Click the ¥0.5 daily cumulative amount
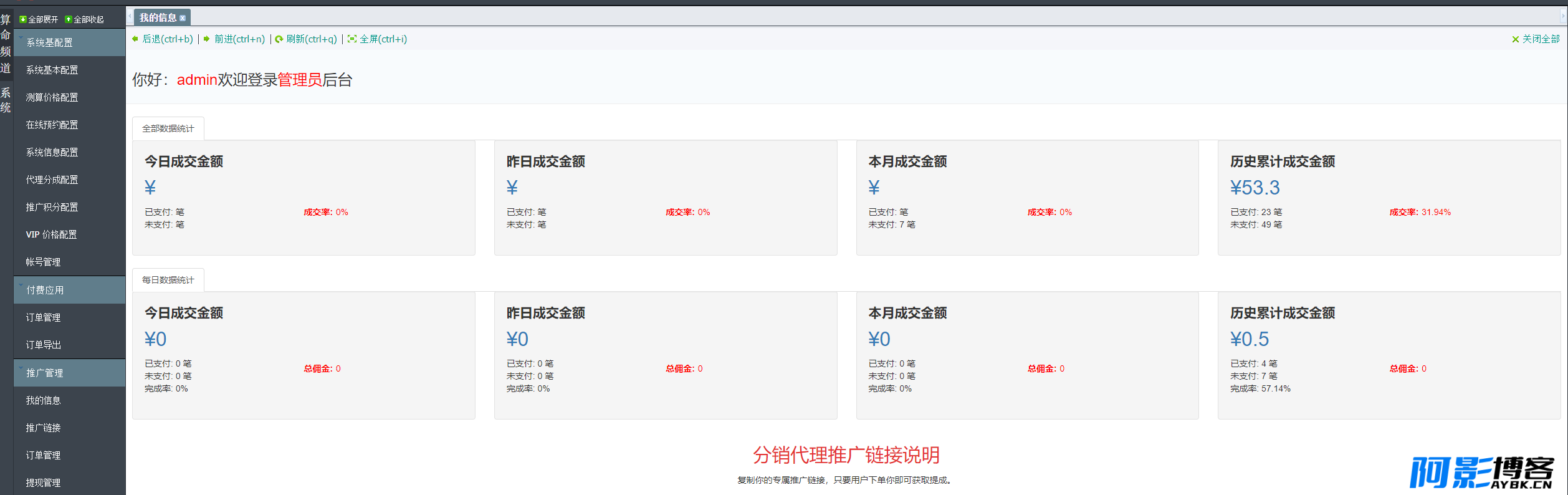 (1249, 339)
